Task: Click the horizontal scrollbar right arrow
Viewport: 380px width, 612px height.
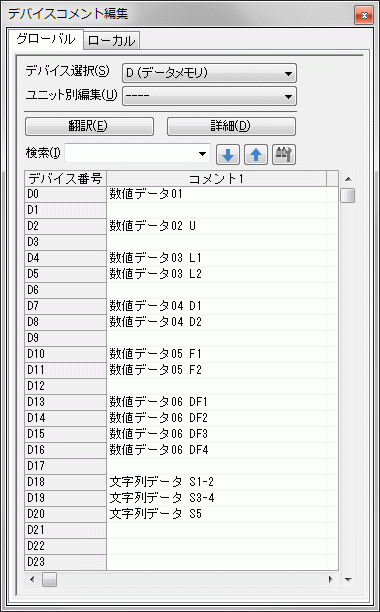Action: pyautogui.click(x=331, y=579)
